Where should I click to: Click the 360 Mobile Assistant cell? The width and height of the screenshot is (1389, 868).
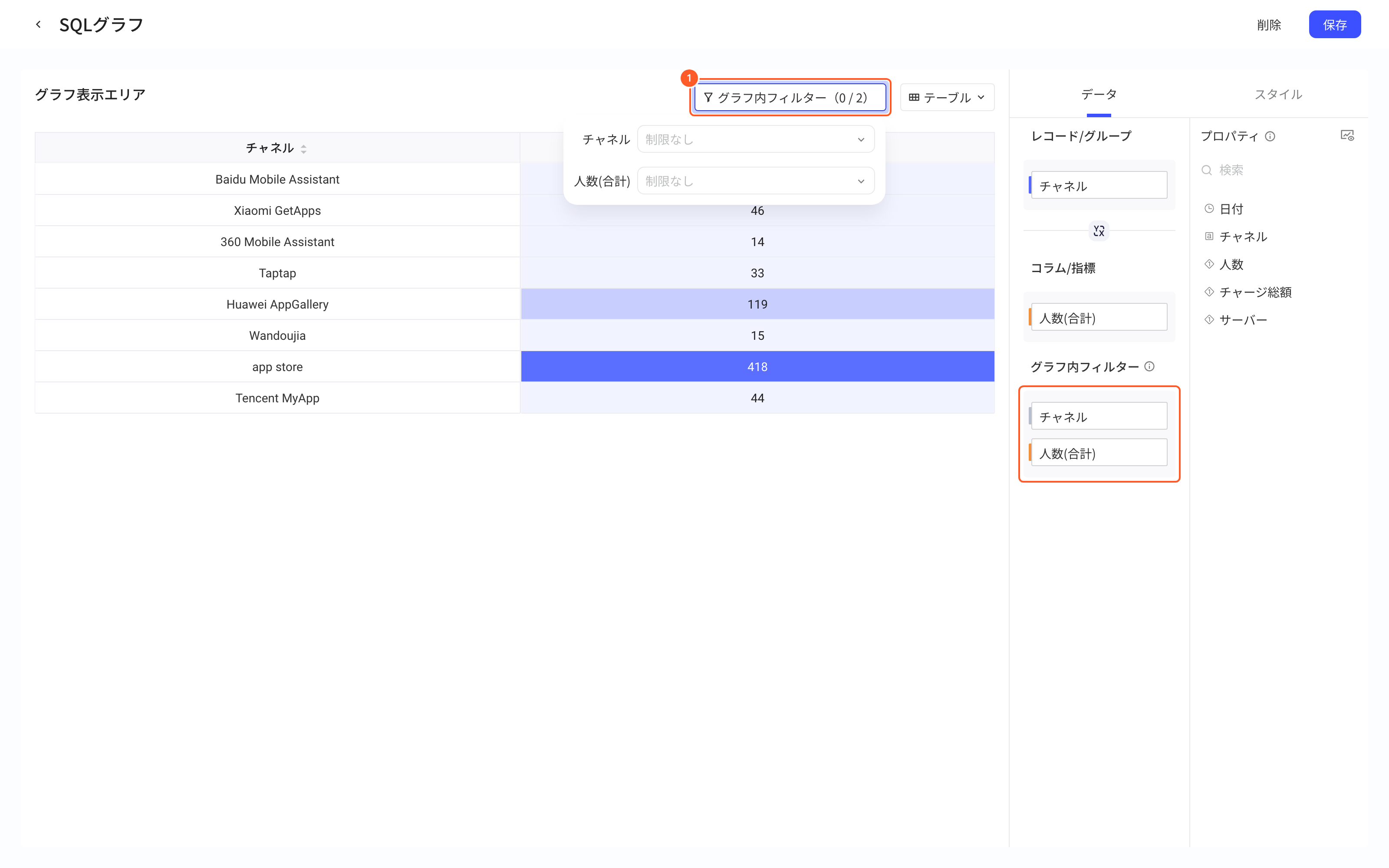coord(277,242)
